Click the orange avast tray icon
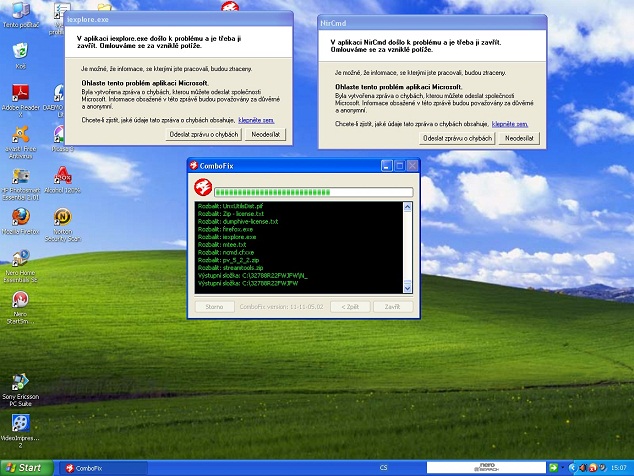Viewport: 634px width, 476px height. 593,468
